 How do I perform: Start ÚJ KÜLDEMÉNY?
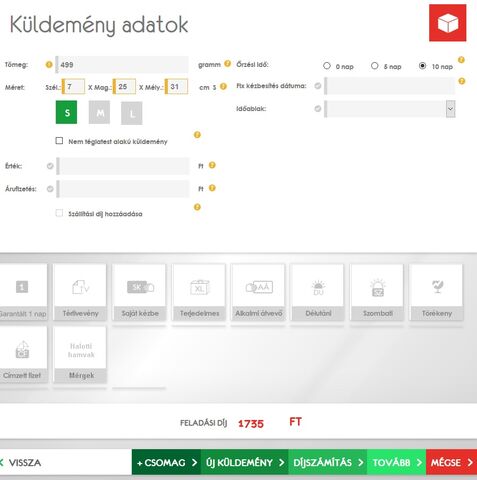[x=245, y=462]
